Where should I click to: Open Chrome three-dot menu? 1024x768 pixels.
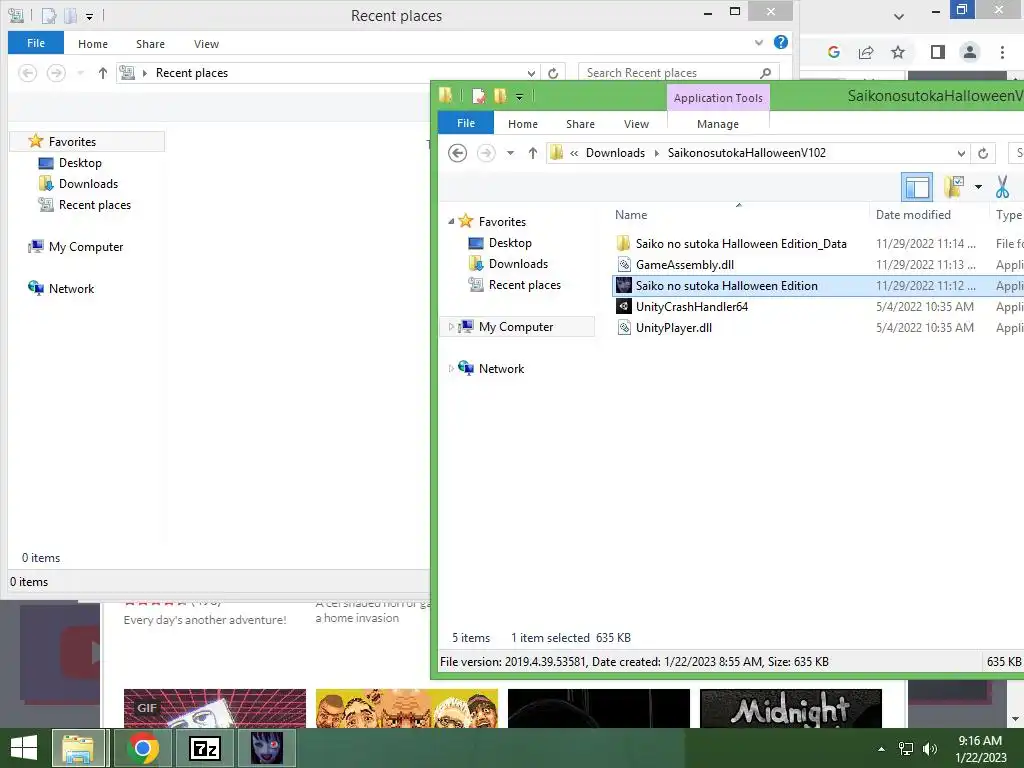point(1002,52)
